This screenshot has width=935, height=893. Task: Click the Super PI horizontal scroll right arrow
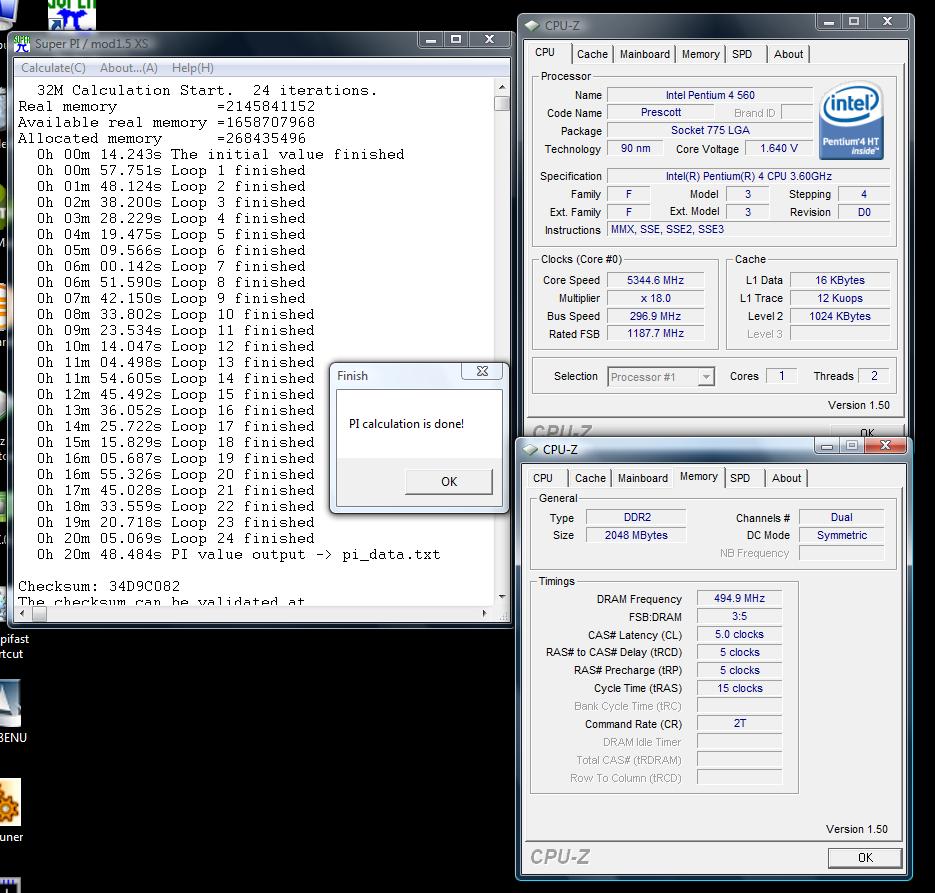click(x=484, y=613)
